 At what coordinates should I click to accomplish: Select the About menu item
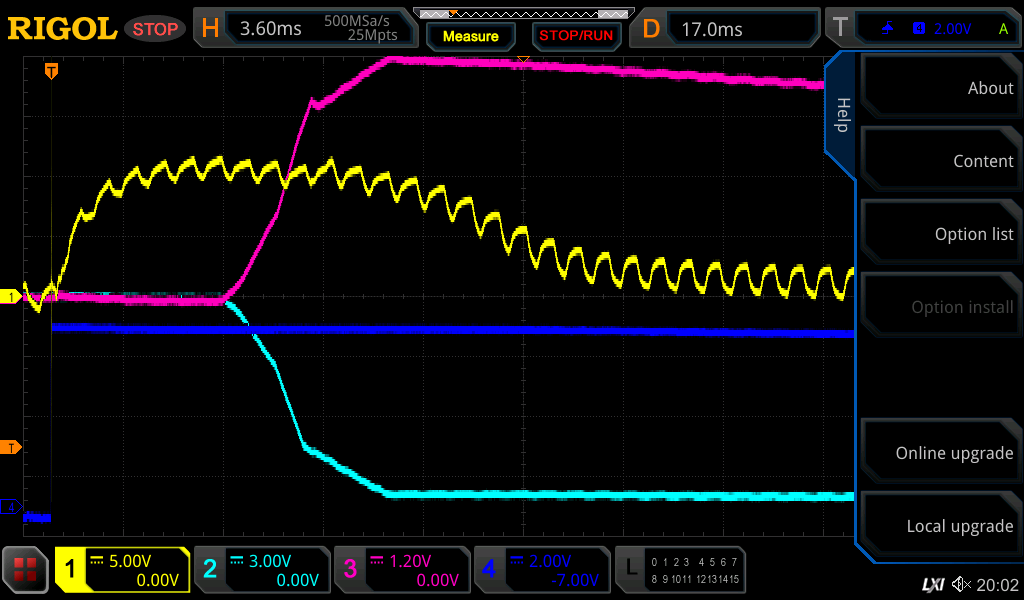point(940,88)
